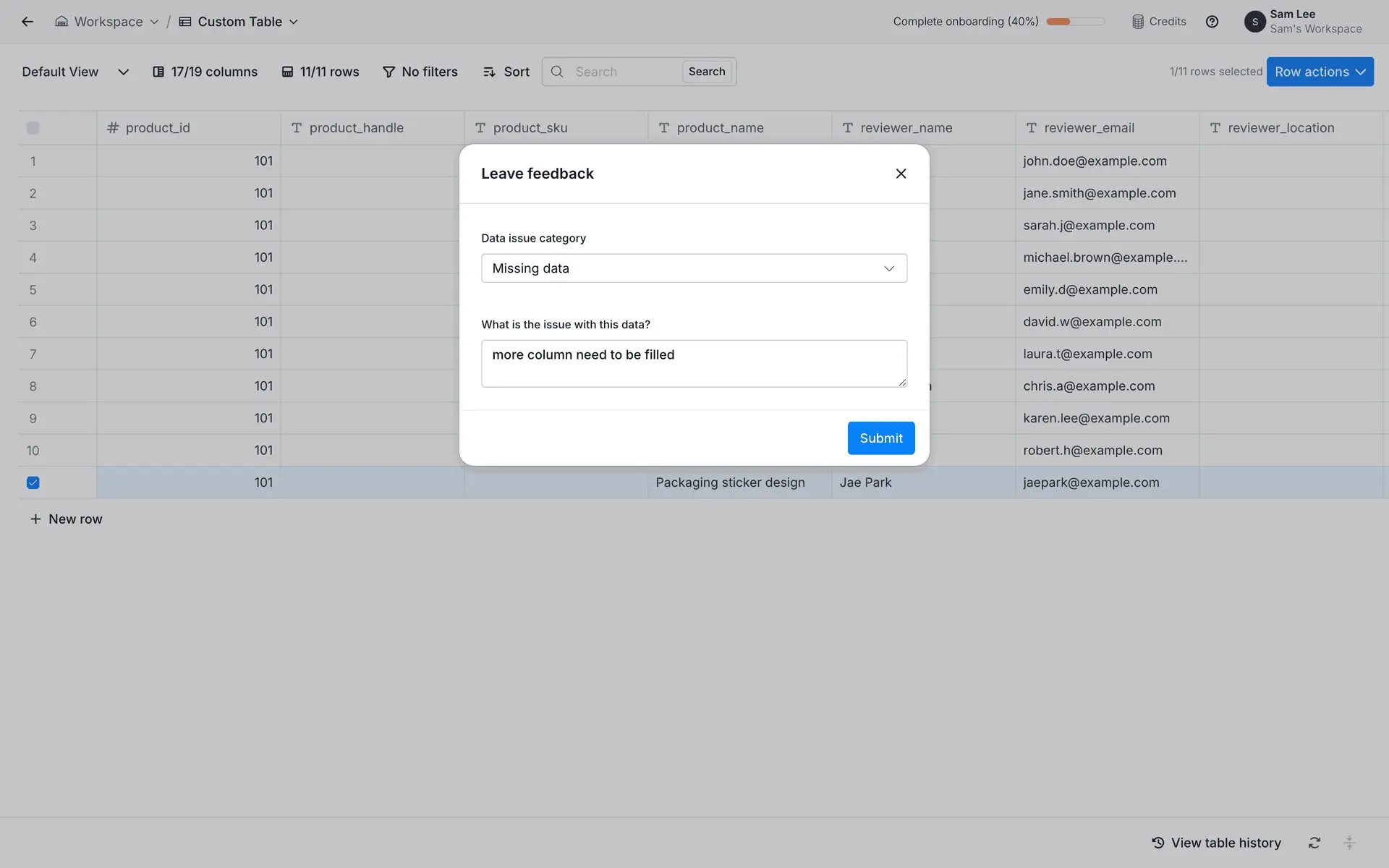Image resolution: width=1389 pixels, height=868 pixels.
Task: Expand the Data issue category dropdown
Action: tap(694, 268)
